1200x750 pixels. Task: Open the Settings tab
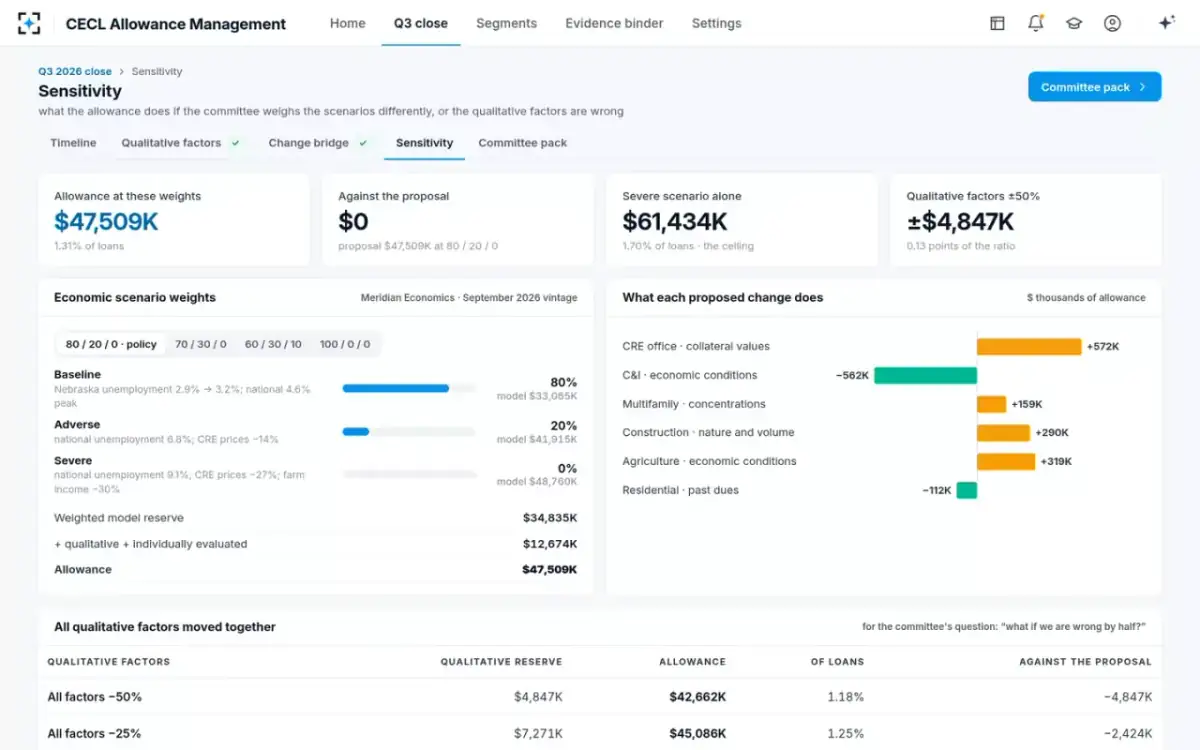(x=717, y=23)
